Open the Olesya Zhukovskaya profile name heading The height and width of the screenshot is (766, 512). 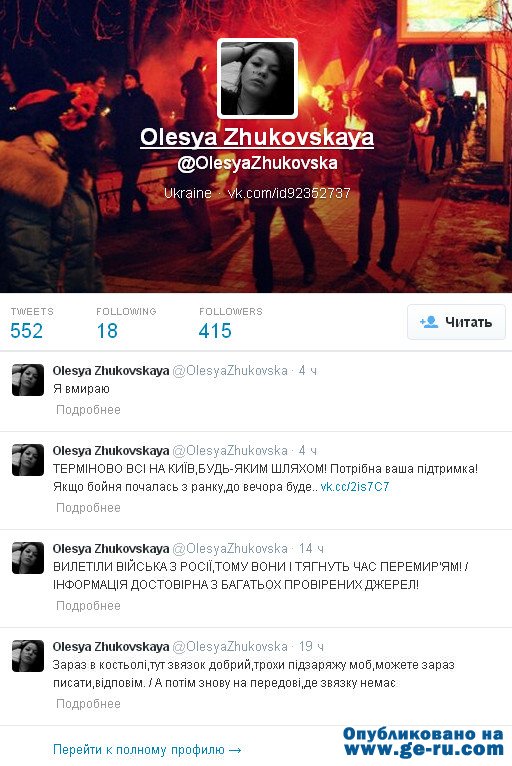(x=257, y=137)
